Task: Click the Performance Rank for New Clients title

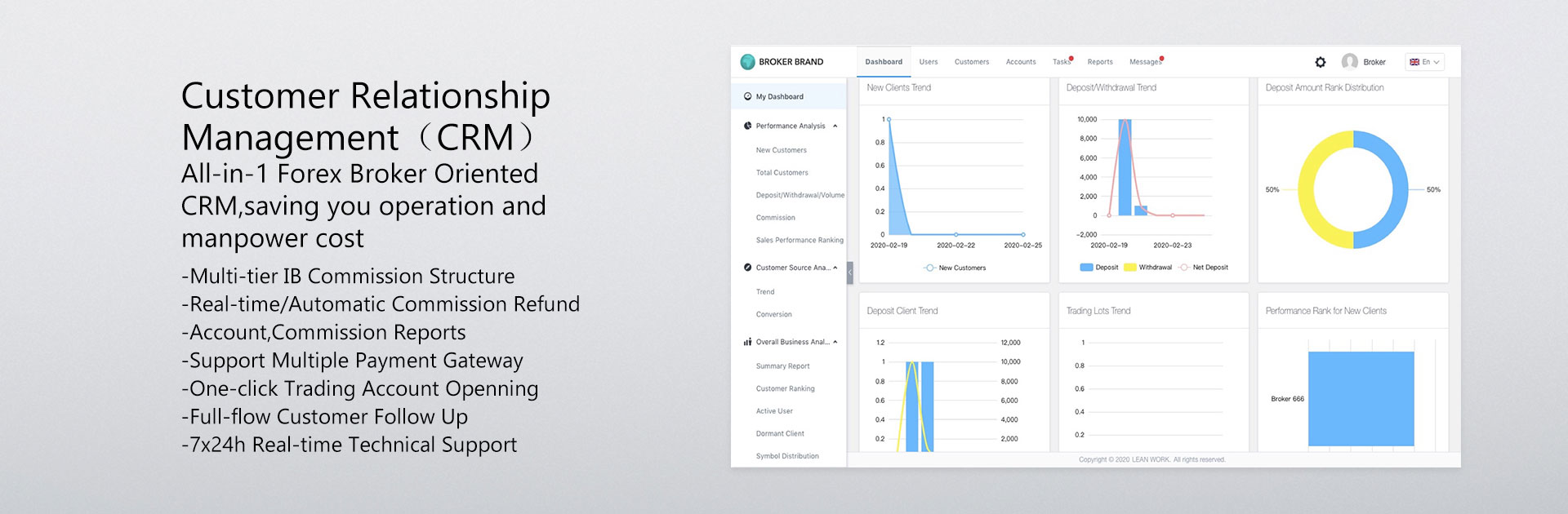Action: click(x=1326, y=311)
